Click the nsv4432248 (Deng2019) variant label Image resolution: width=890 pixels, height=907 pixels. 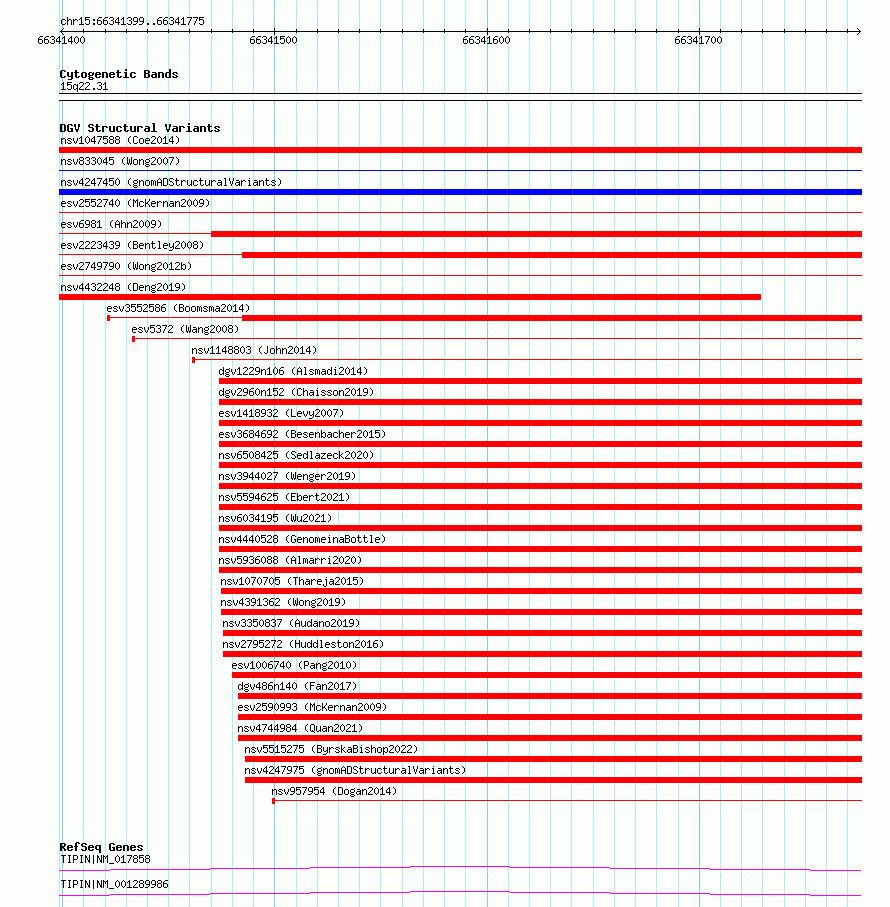pyautogui.click(x=123, y=287)
